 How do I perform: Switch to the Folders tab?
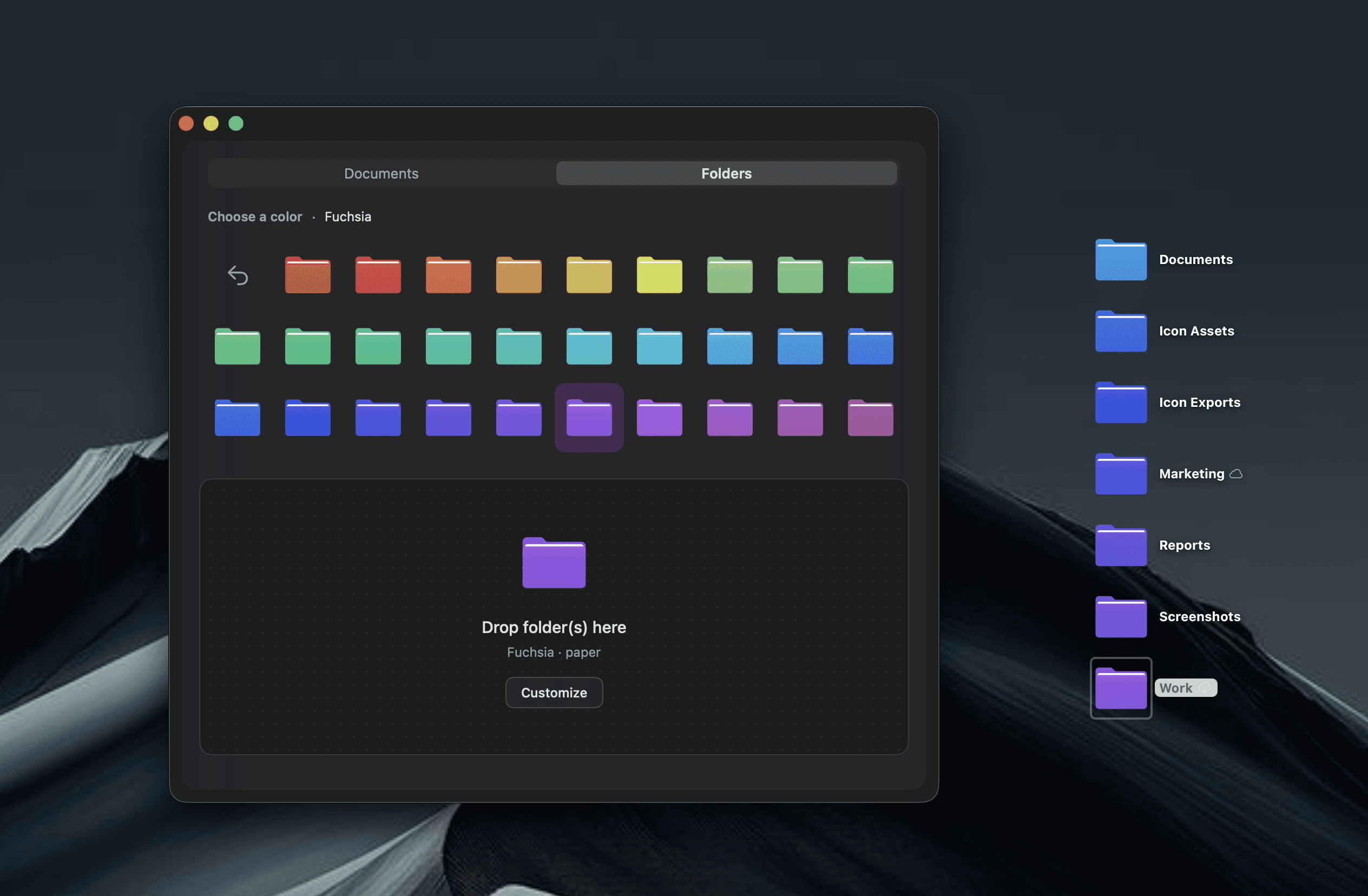[x=726, y=174]
